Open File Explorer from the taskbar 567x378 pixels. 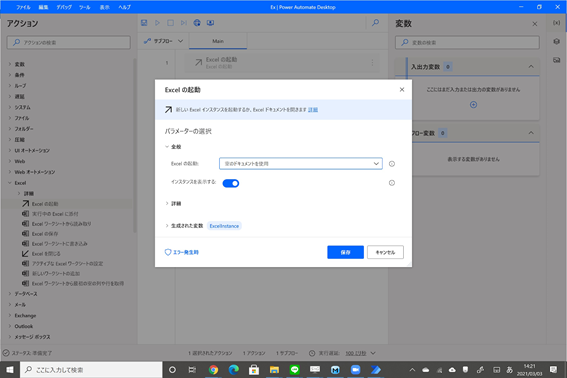(274, 370)
